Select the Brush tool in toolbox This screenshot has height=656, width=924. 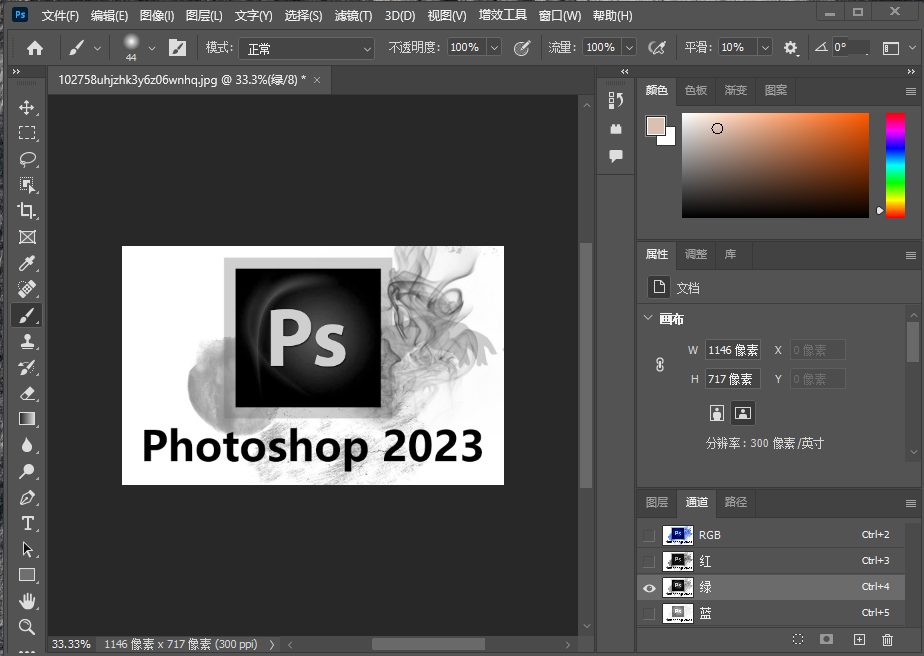pyautogui.click(x=27, y=315)
